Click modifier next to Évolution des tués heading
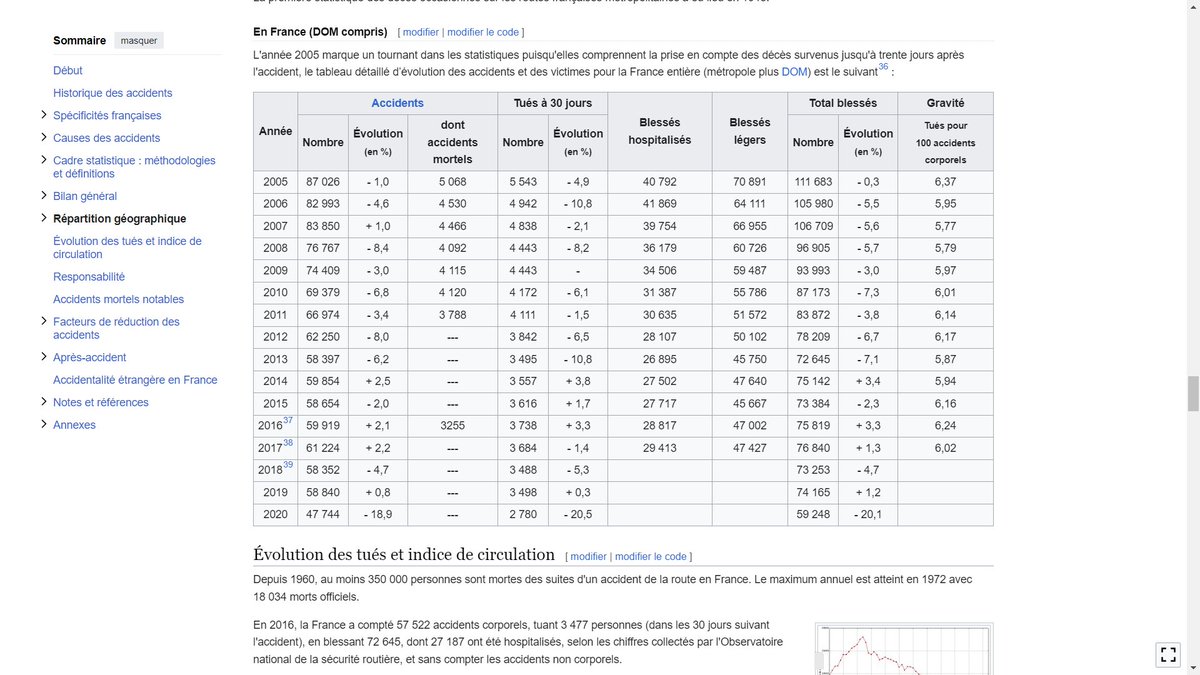This screenshot has width=1200, height=675. (x=589, y=556)
